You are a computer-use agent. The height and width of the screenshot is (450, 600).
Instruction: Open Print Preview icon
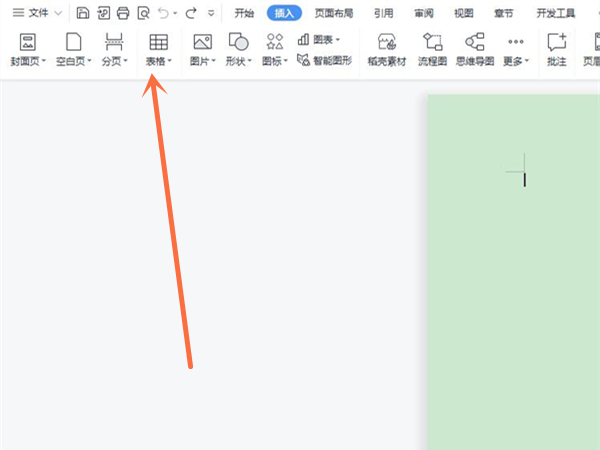click(143, 13)
